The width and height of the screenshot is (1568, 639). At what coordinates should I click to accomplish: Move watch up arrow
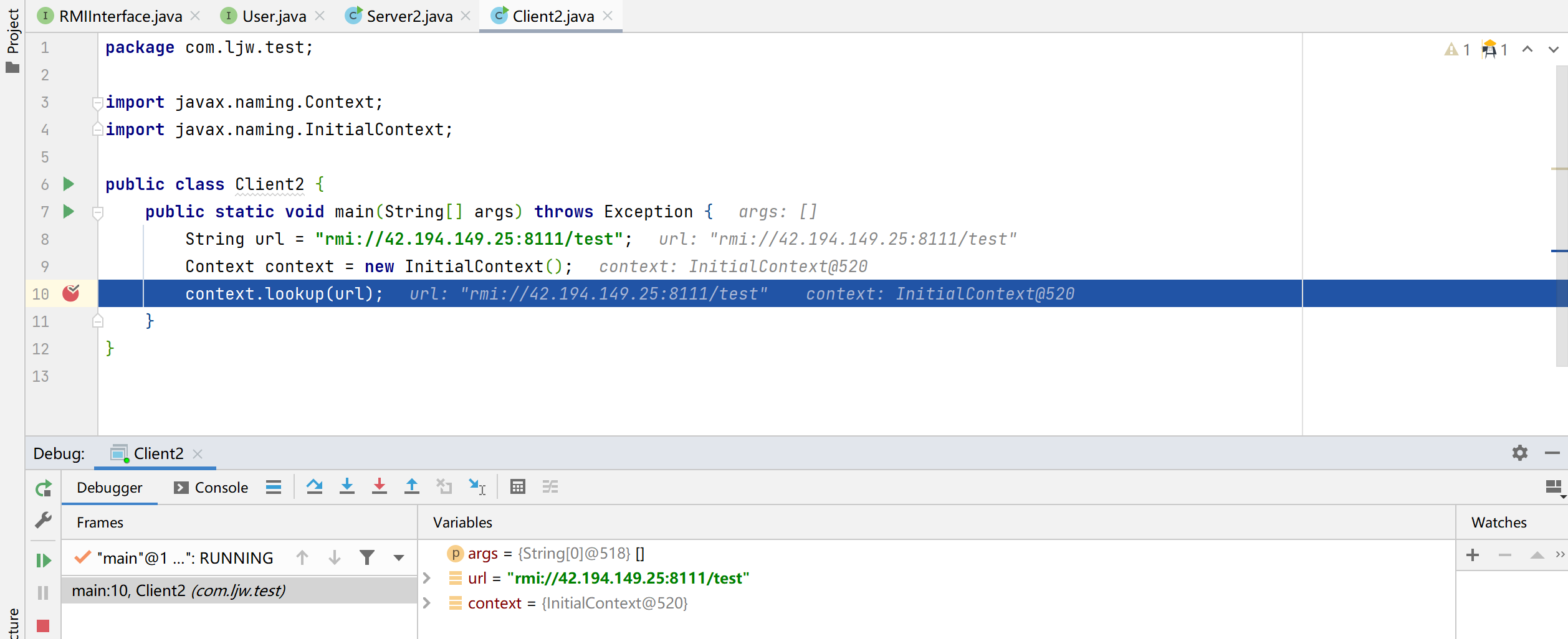point(1537,555)
